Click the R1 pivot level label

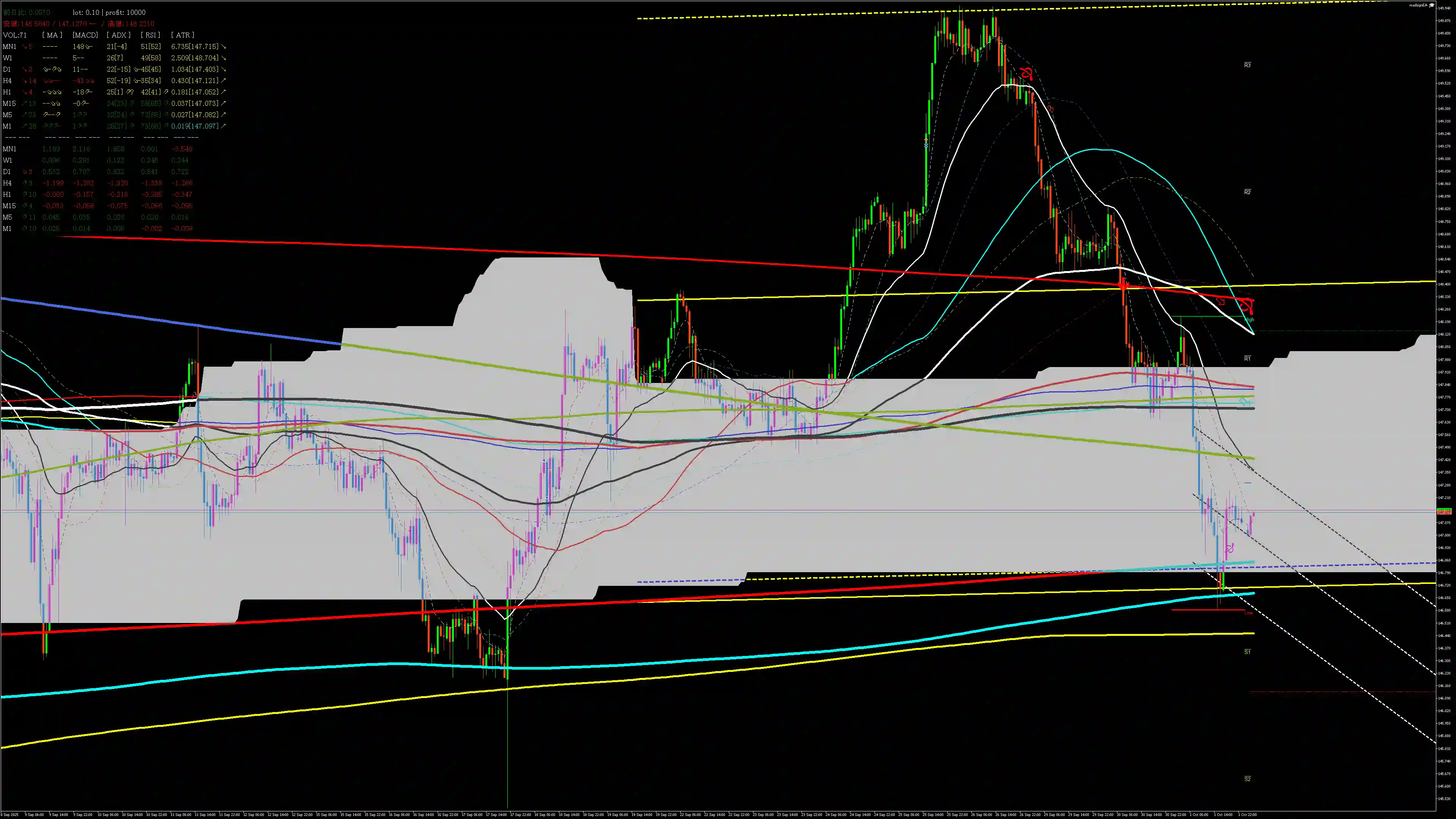pos(1247,358)
